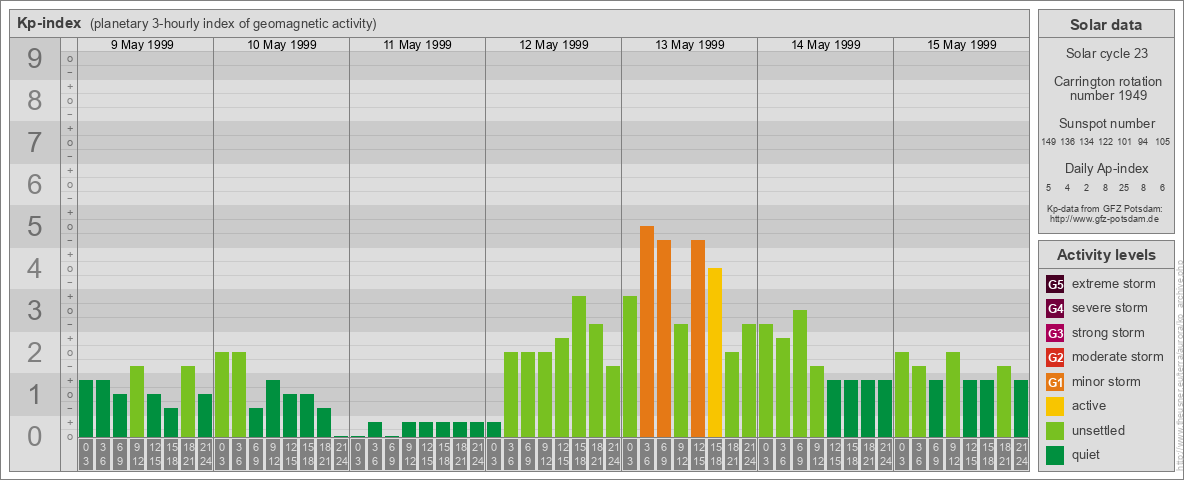Click the 10 May 1999 day header

[x=281, y=45]
